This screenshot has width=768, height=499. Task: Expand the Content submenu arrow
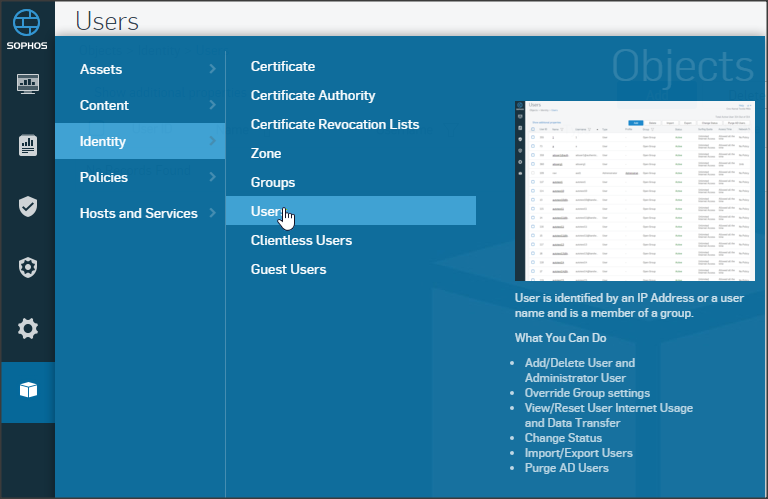click(x=212, y=105)
